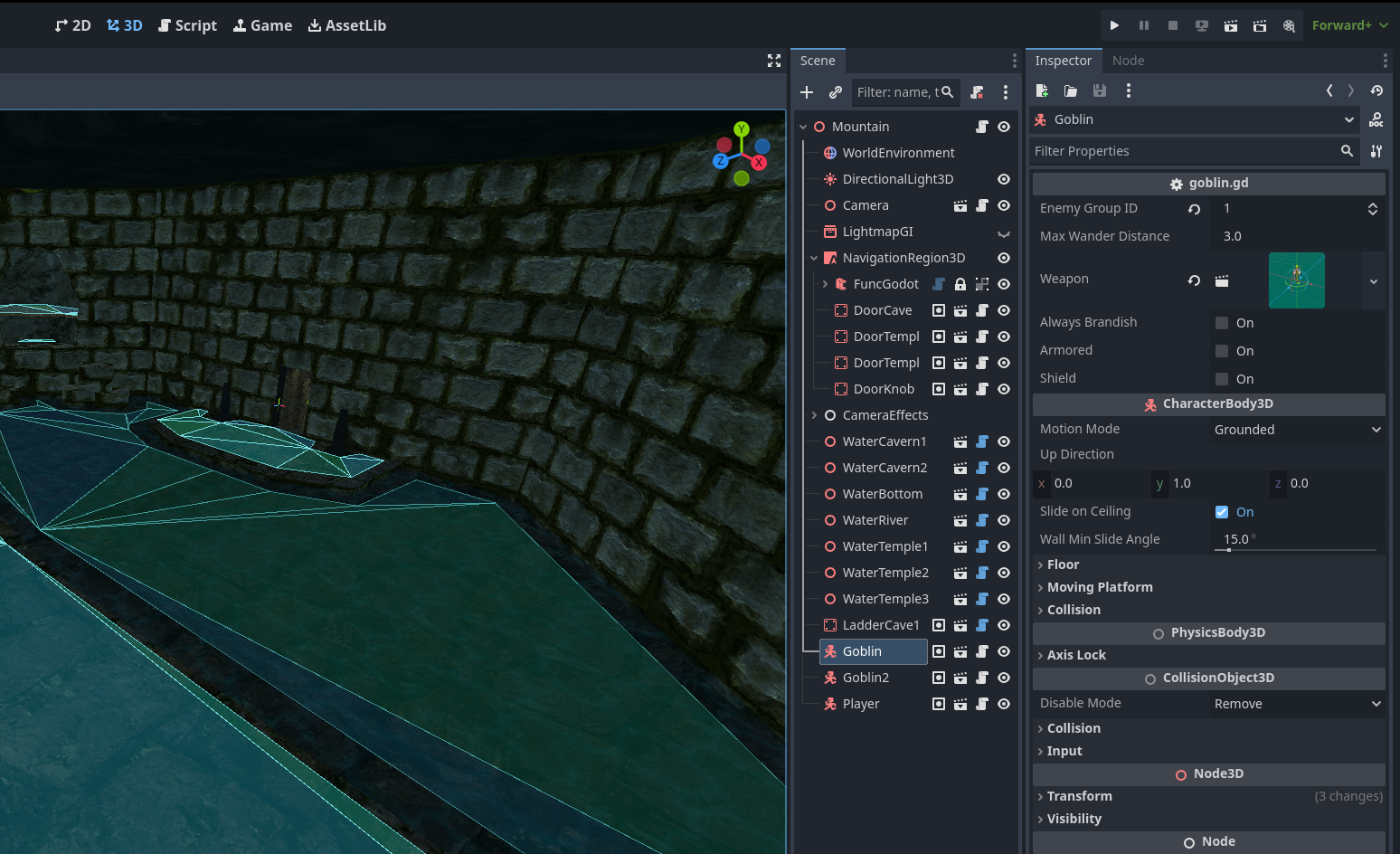Collapse the Mountain root node
This screenshot has width=1400, height=854.
pyautogui.click(x=803, y=127)
